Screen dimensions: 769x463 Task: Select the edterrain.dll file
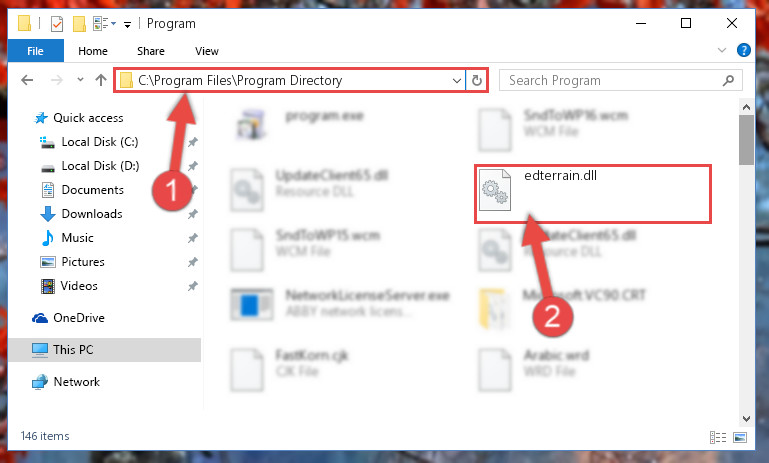(592, 194)
